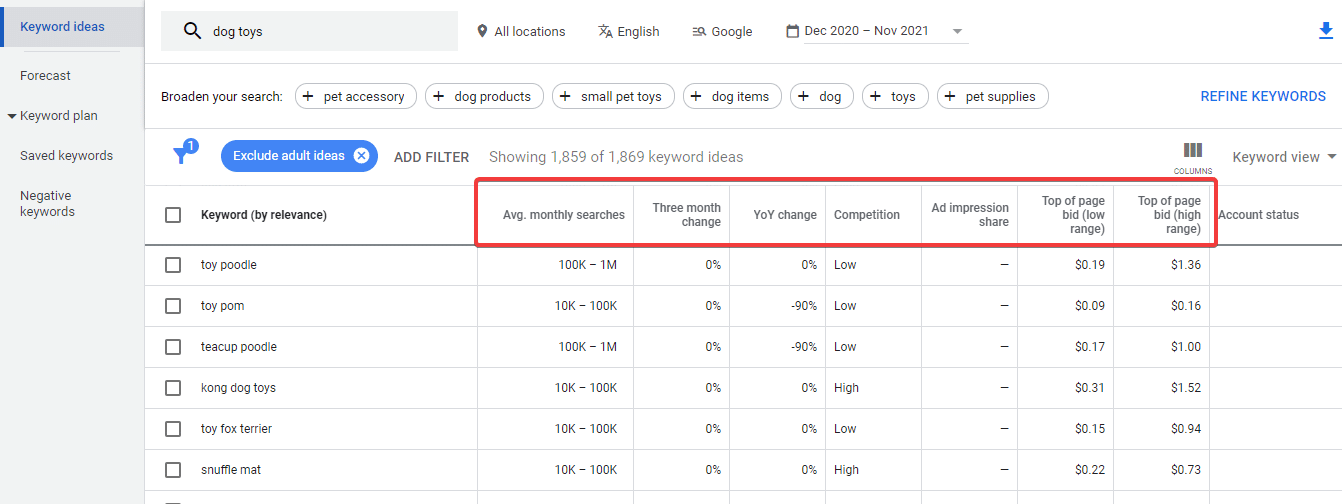Viewport: 1342px width, 504px height.
Task: Remove the Exclude adult ideas filter
Action: click(x=361, y=156)
